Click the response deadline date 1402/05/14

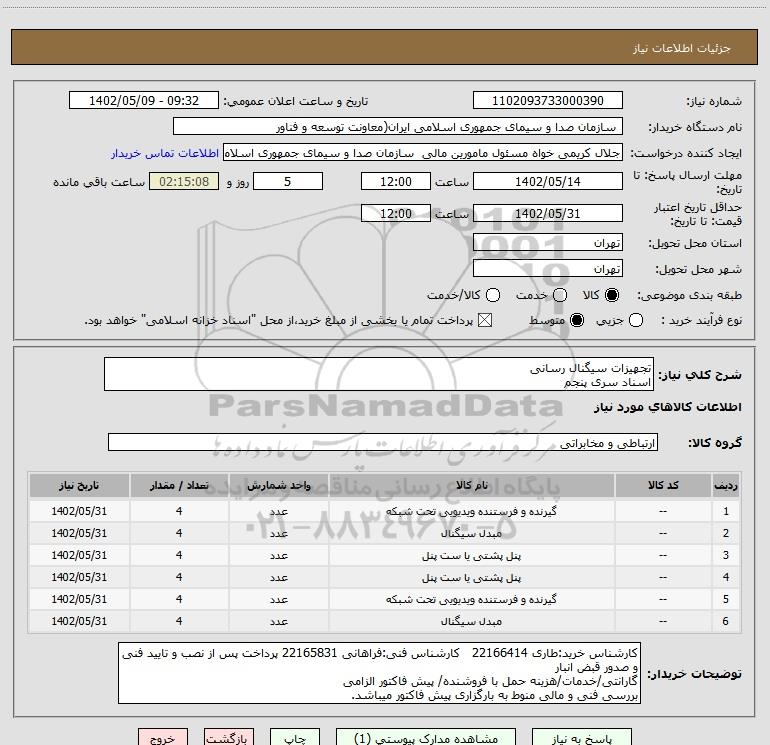548,181
